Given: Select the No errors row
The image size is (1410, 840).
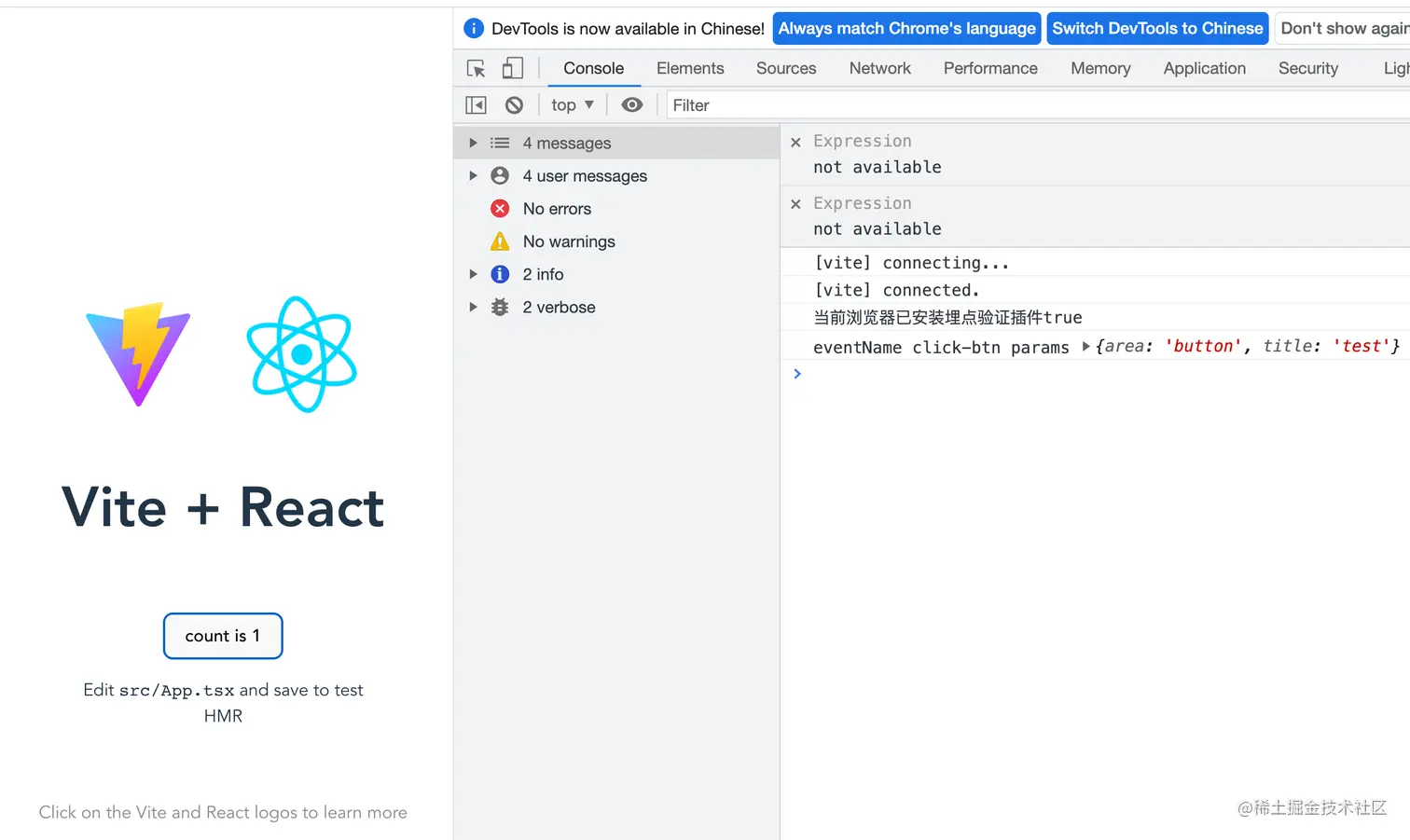Looking at the screenshot, I should 616,208.
